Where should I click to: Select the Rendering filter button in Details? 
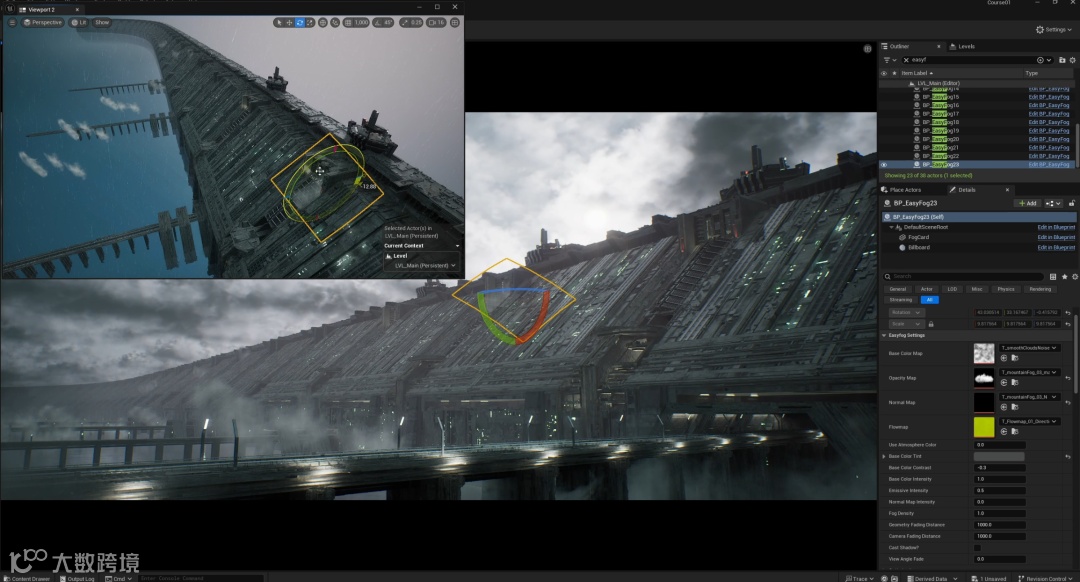[1040, 289]
